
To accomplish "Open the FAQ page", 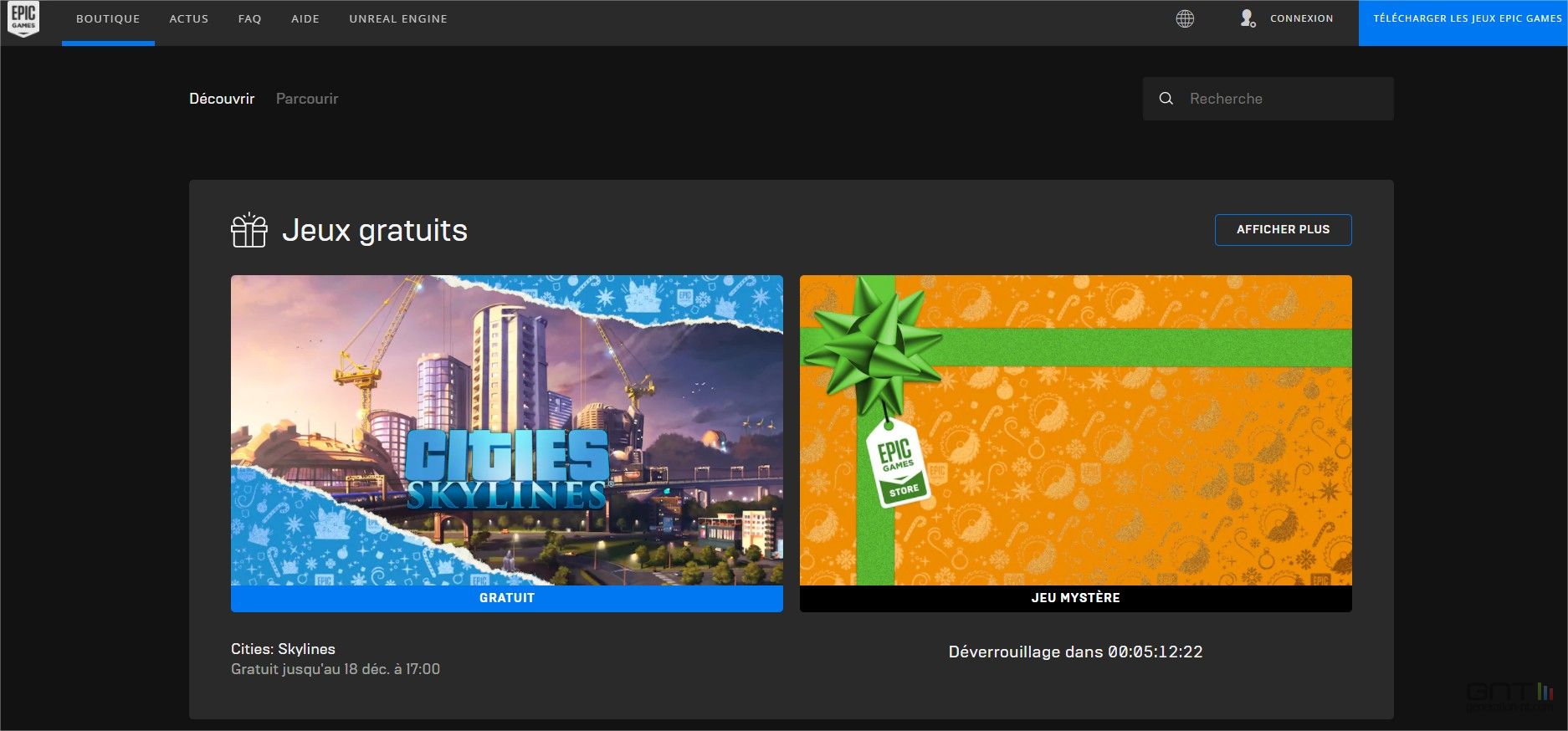I will click(249, 19).
